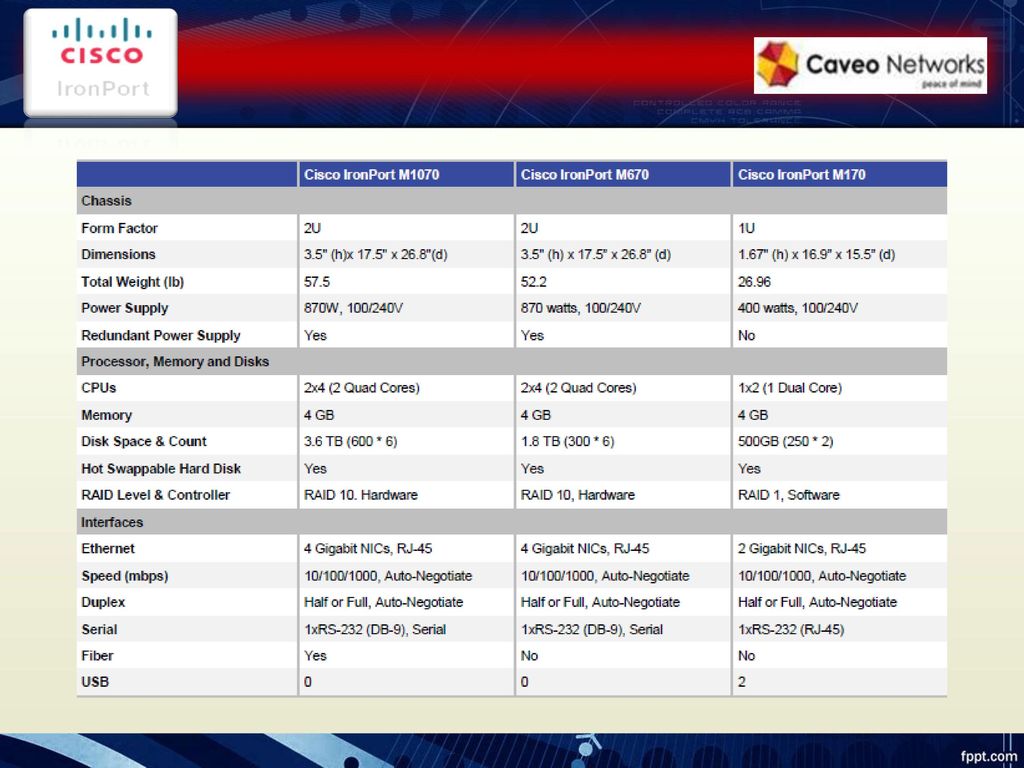The width and height of the screenshot is (1024, 768).
Task: Select the Cisco IronPort M670 column header
Action: click(584, 174)
